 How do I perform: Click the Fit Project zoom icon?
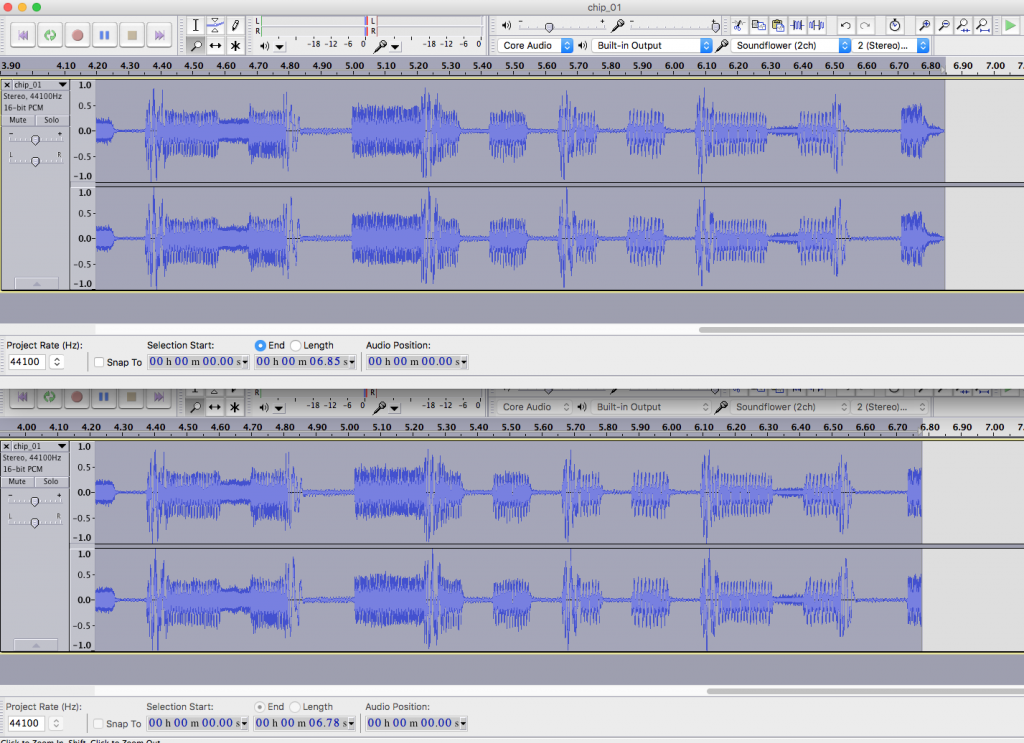point(983,25)
